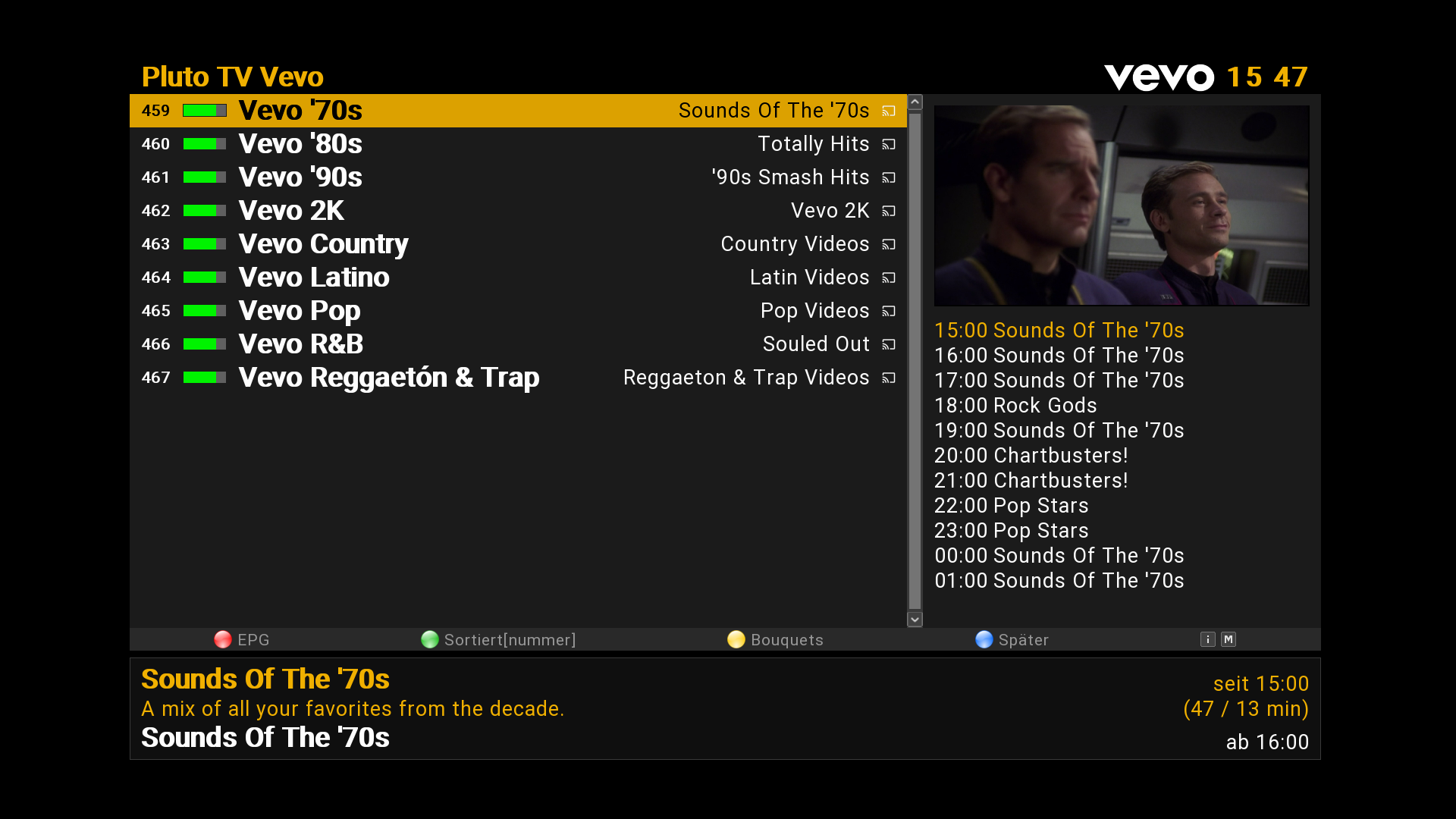Select the 22:00 Pop Stars schedule entry
The width and height of the screenshot is (1456, 819).
1011,506
